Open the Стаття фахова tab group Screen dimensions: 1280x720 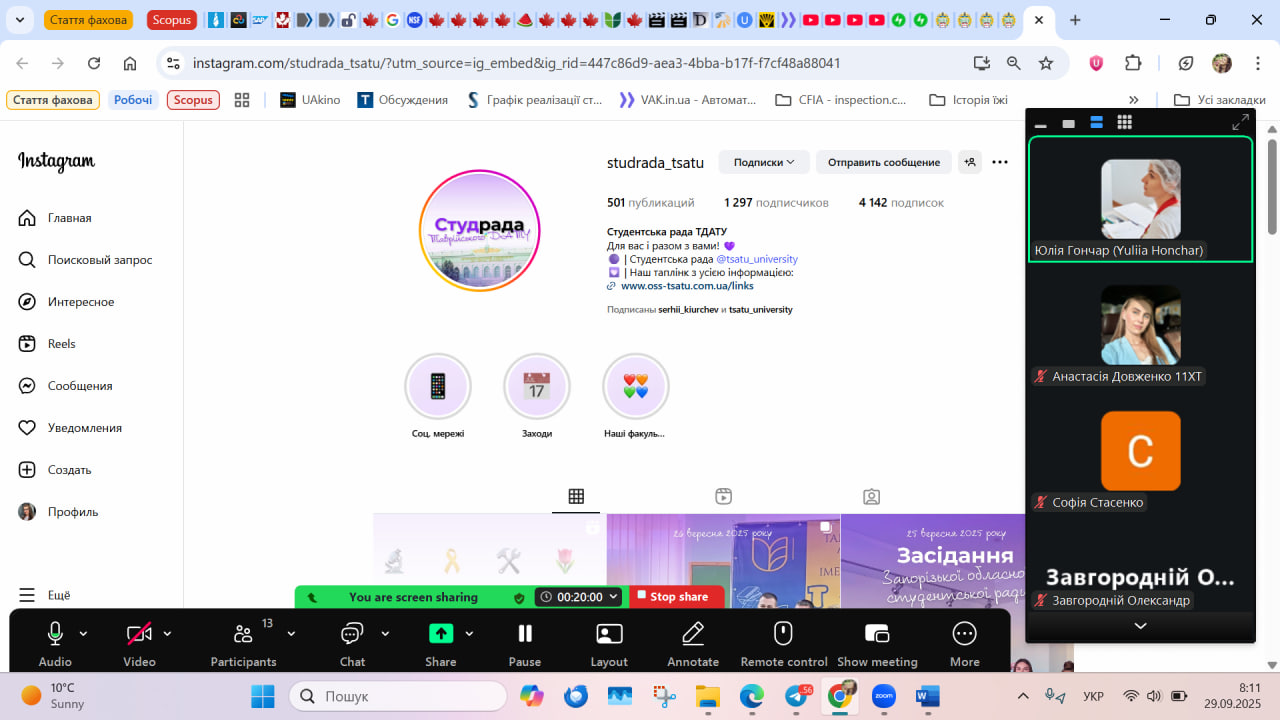(x=88, y=20)
